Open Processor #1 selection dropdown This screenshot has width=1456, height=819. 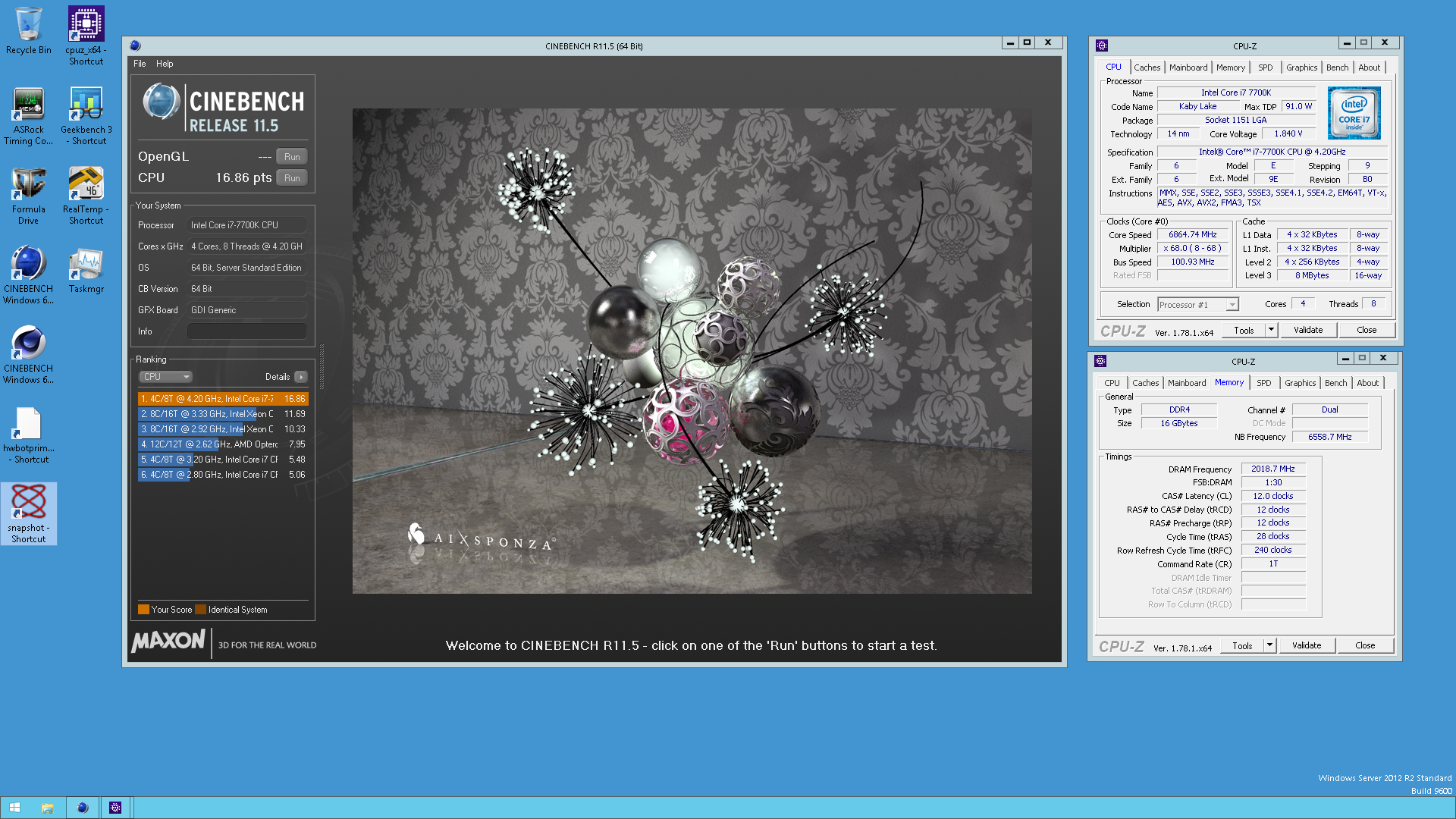pos(1197,305)
